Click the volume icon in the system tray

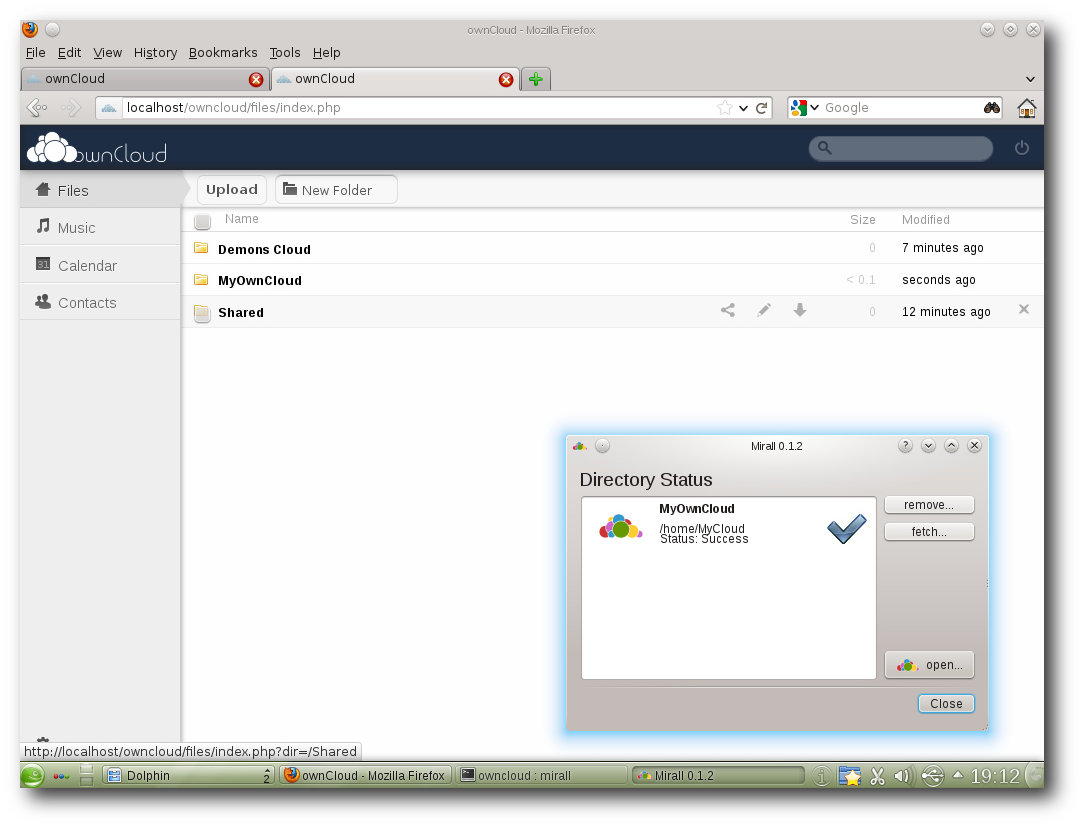point(903,776)
